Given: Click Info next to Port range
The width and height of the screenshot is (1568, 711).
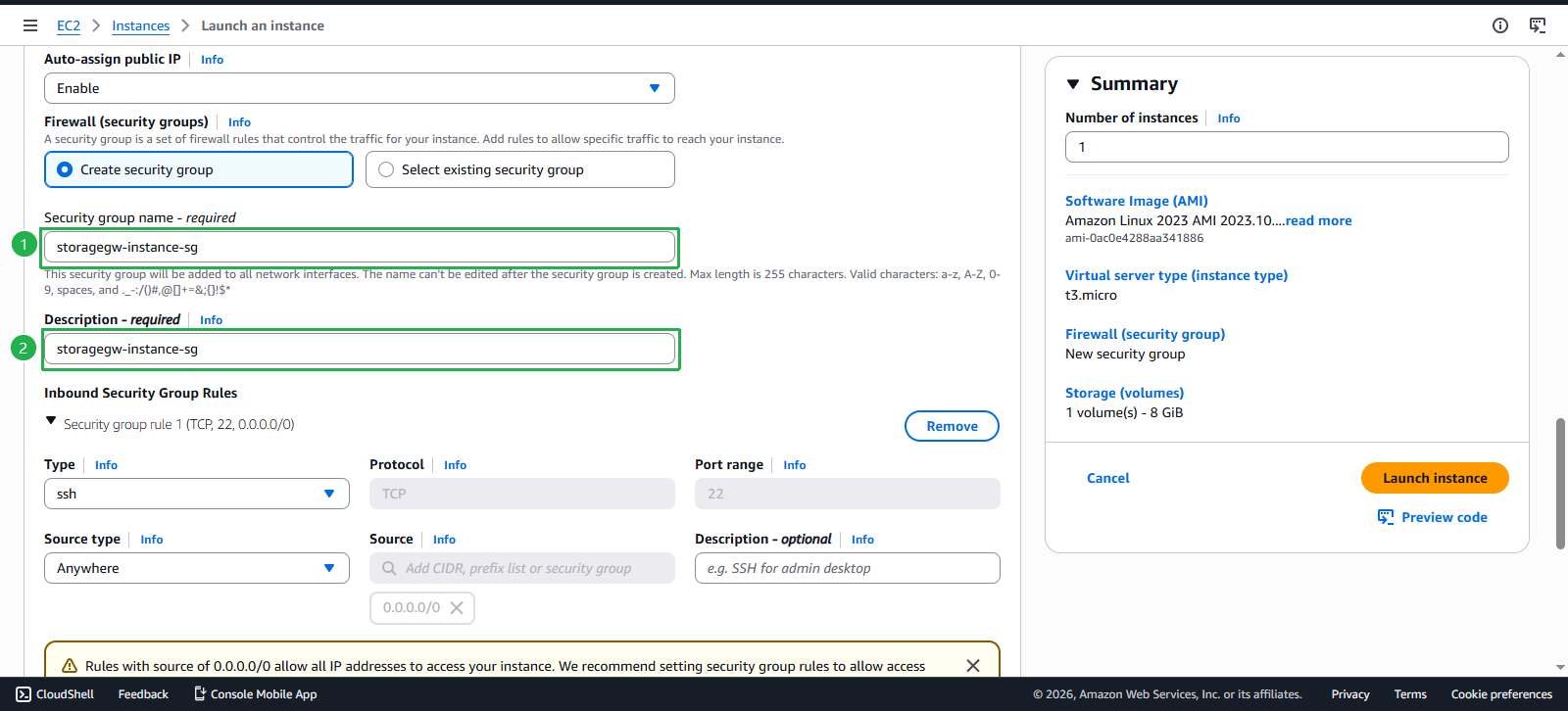Looking at the screenshot, I should coord(794,465).
